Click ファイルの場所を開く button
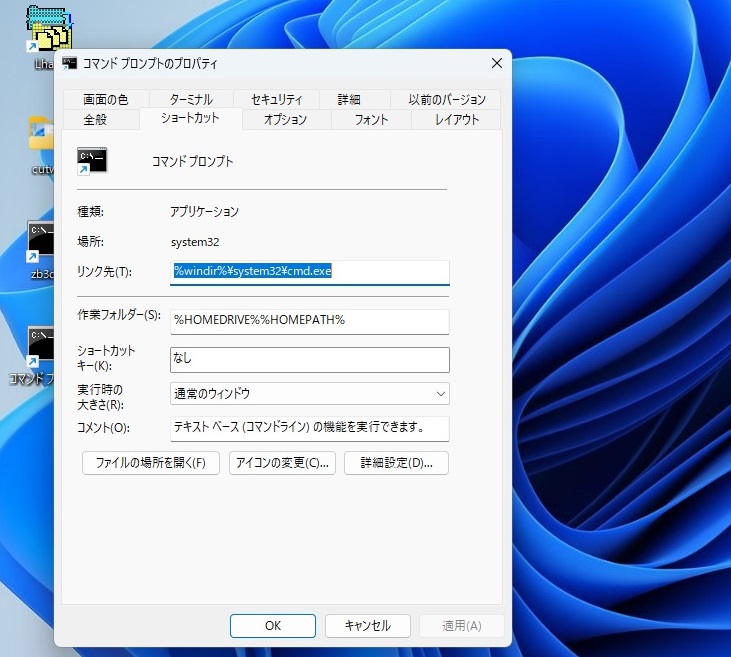731x657 pixels. pyautogui.click(x=151, y=463)
